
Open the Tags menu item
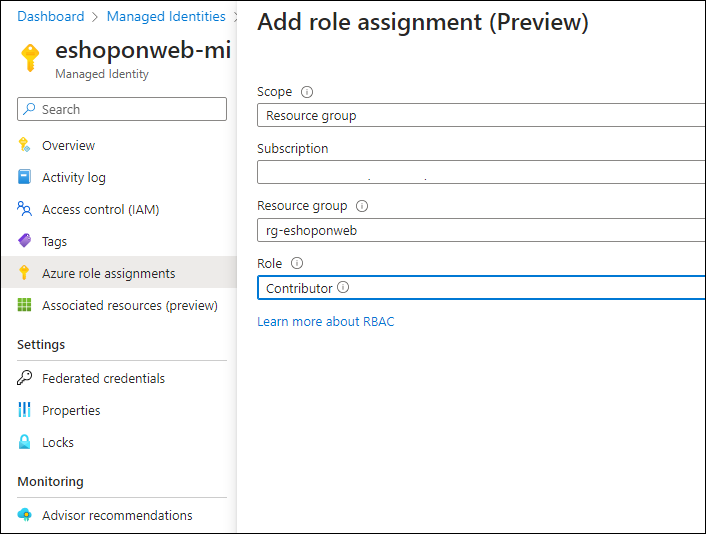pyautogui.click(x=119, y=241)
